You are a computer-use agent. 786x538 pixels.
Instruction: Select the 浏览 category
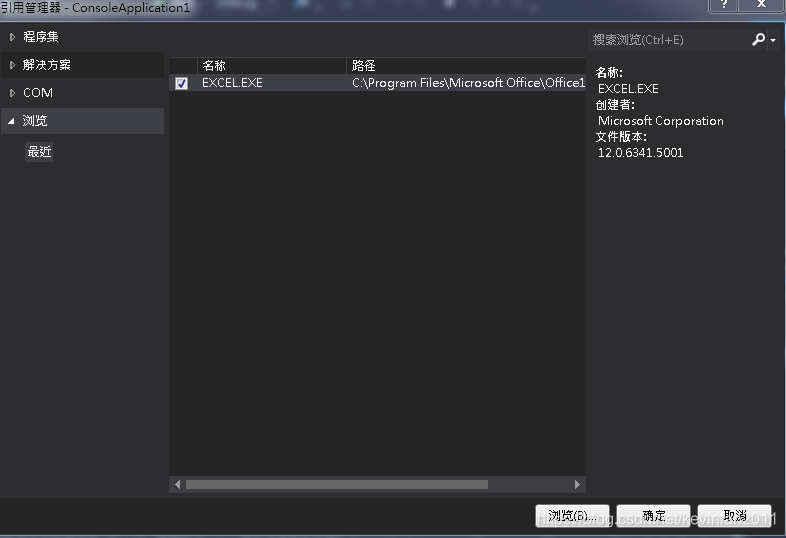tap(82, 121)
